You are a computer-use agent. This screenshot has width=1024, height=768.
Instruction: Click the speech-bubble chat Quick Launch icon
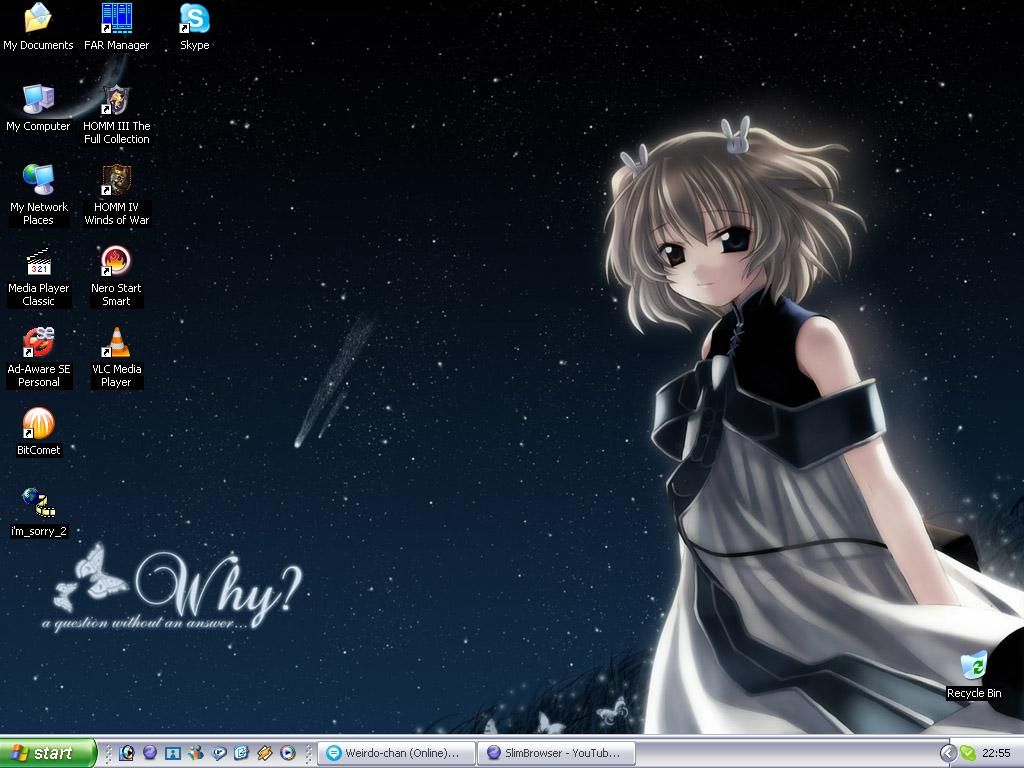pos(219,753)
